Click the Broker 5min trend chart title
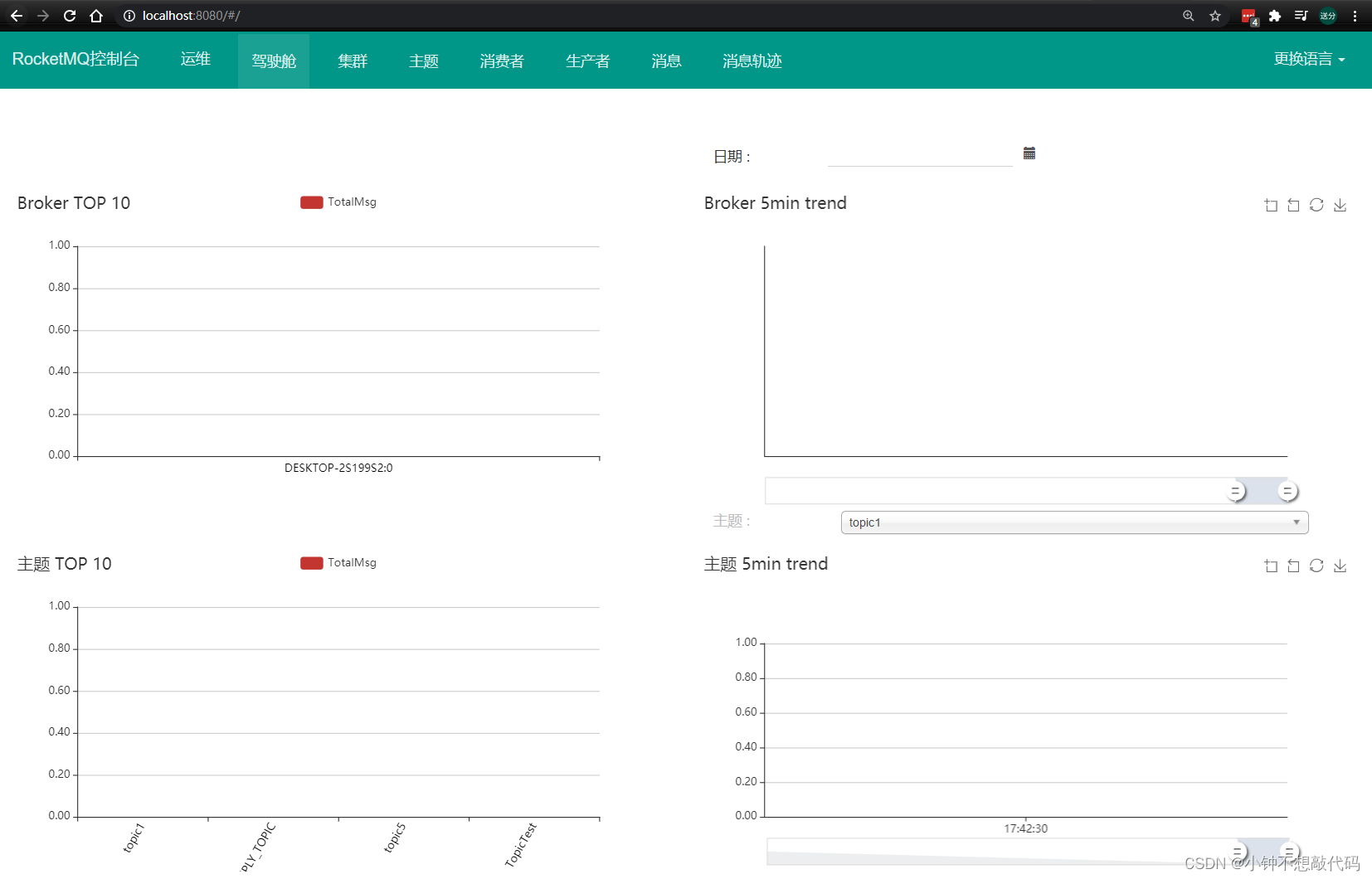1372x879 pixels. [x=776, y=203]
